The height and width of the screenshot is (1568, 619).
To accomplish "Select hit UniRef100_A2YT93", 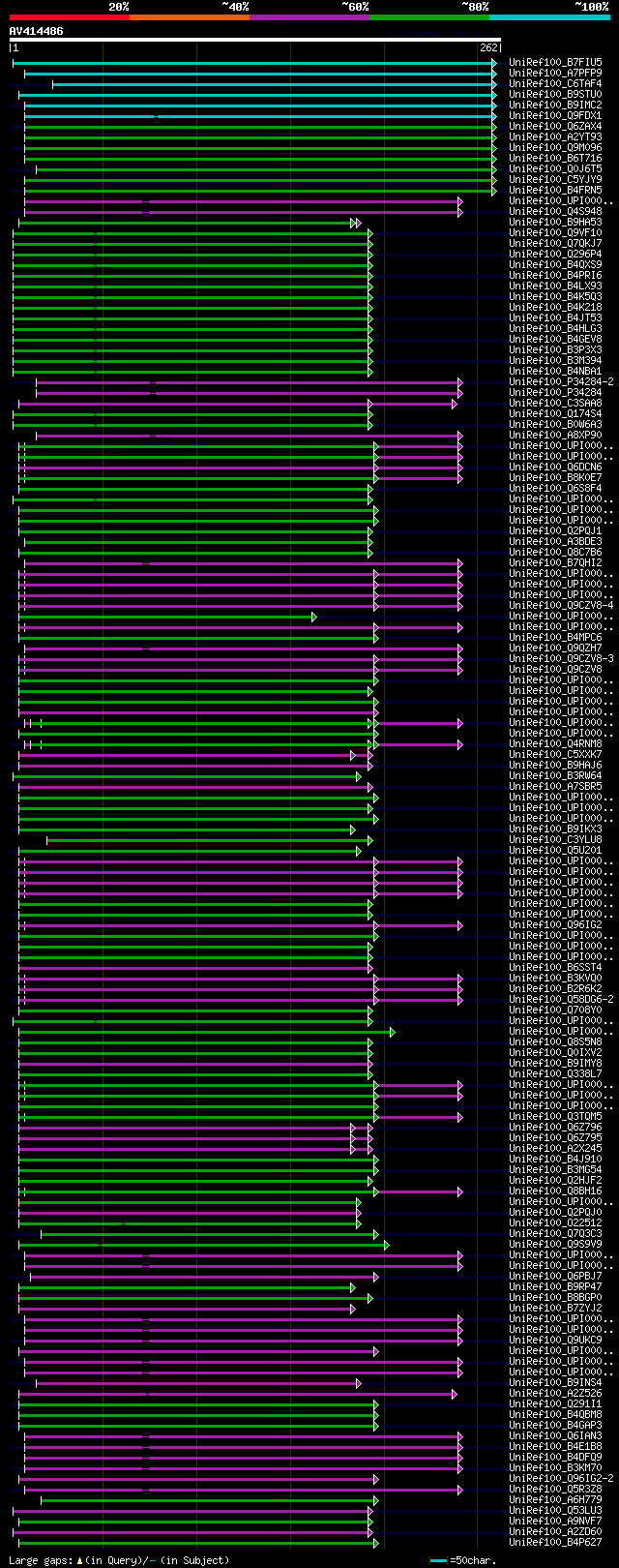I will coord(555,136).
